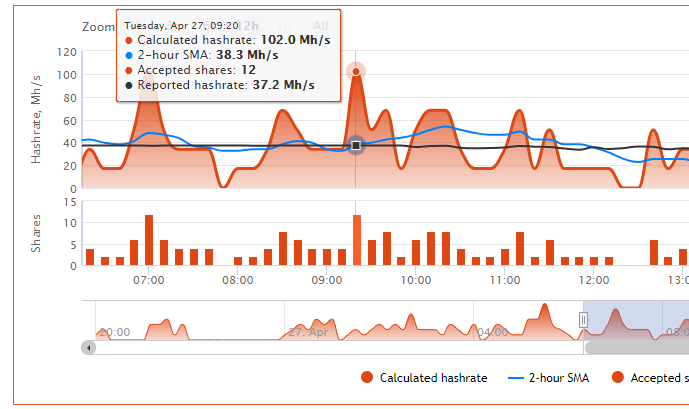The image size is (689, 409).
Task: Click the navigator's left range handle
Action: 583,319
